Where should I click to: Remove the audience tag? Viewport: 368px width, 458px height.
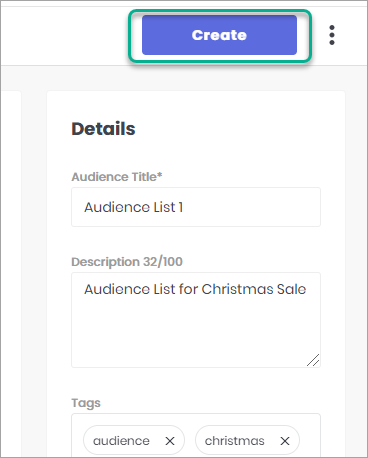point(170,441)
